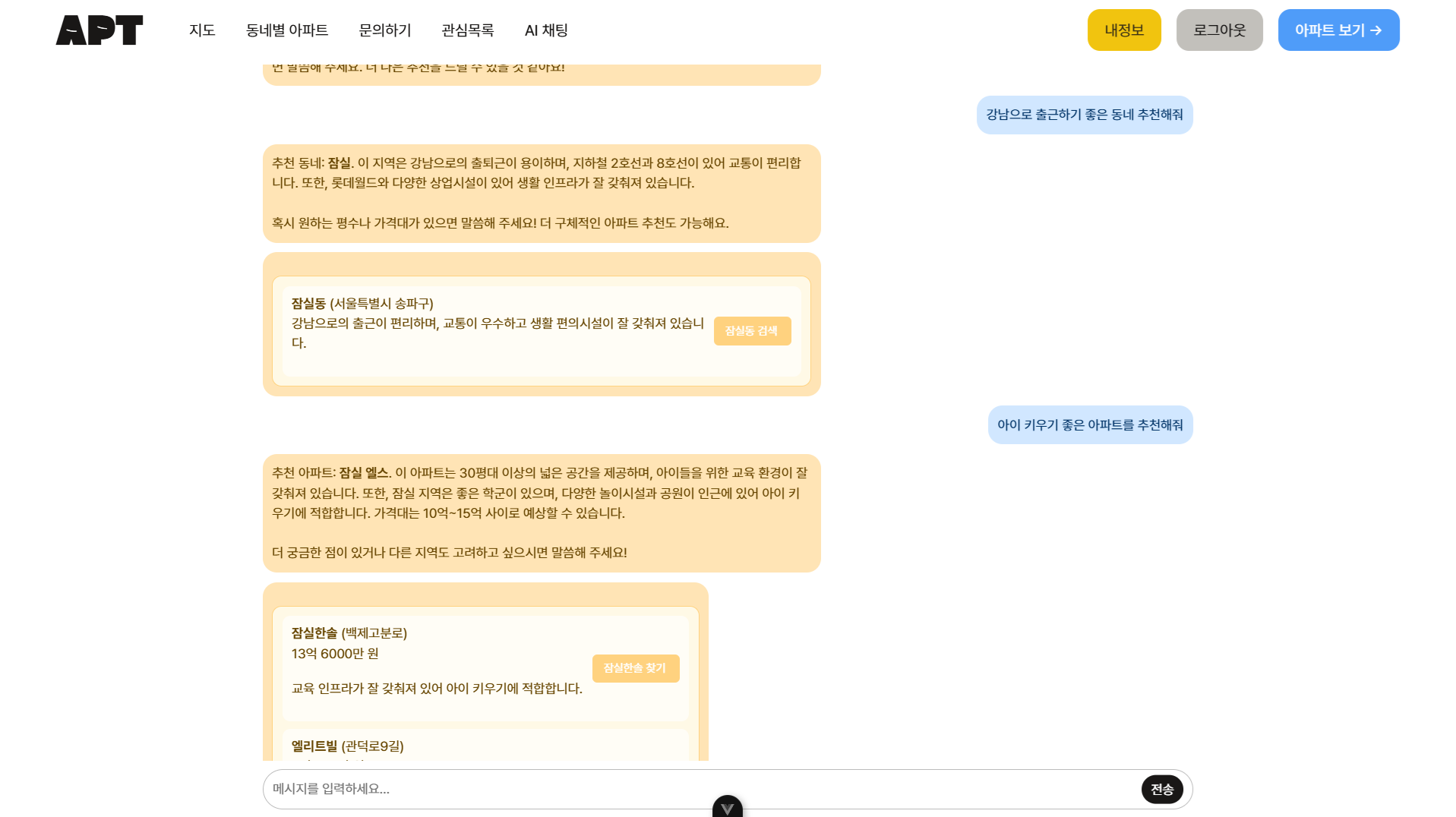Select the user message 강남으로 출근하기 좋은 동네 추천해줘
This screenshot has height=817, width=1456.
pyautogui.click(x=1085, y=115)
